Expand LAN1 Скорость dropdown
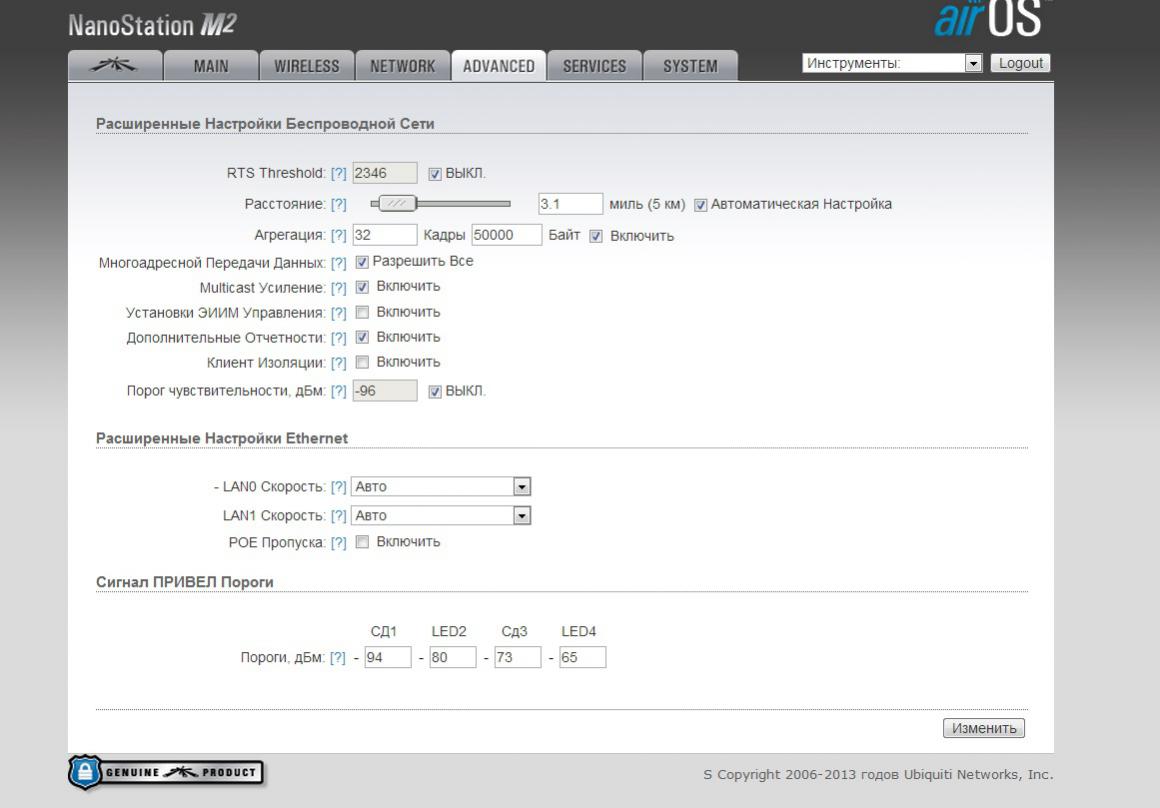Image resolution: width=1160 pixels, height=808 pixels. [x=441, y=516]
